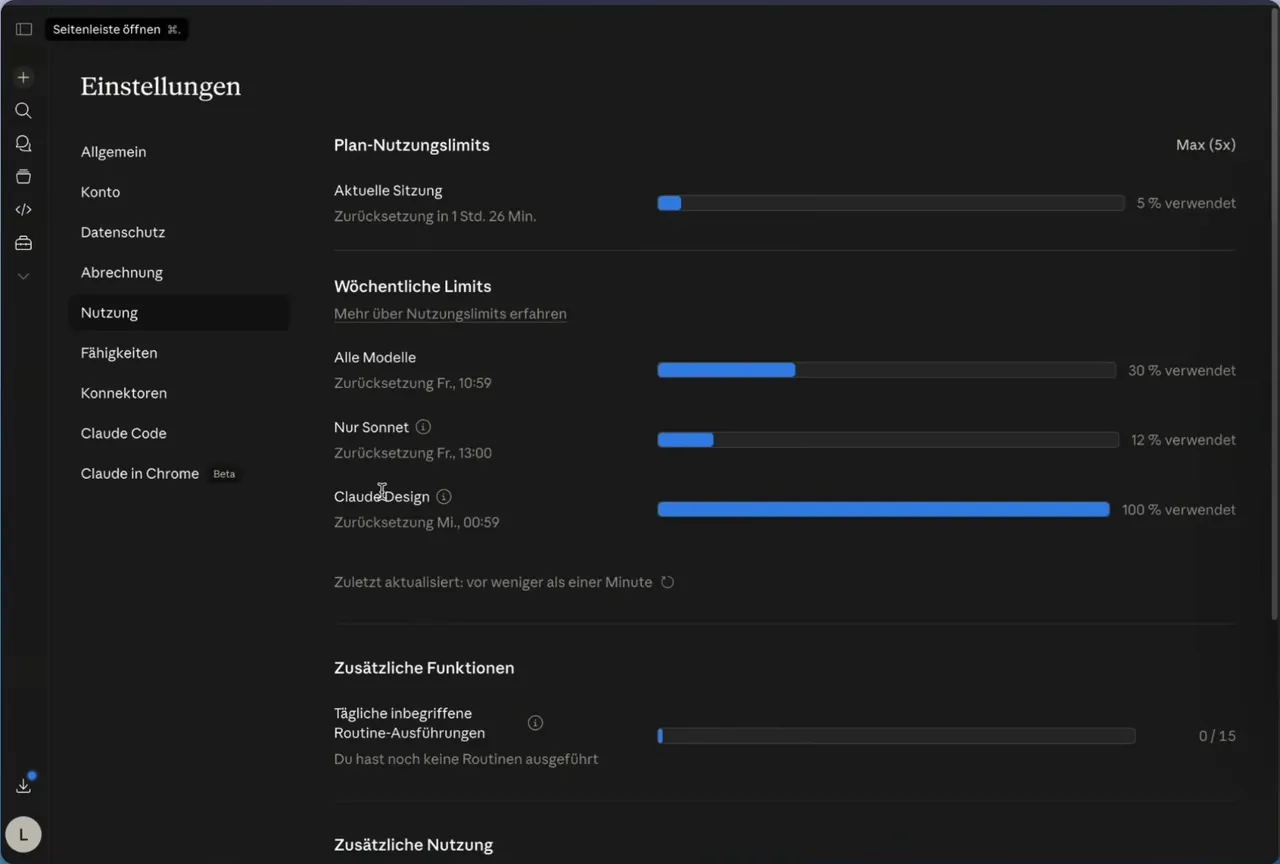This screenshot has width=1280, height=864.
Task: Click the Nur Sonnet usage bar
Action: [887, 440]
